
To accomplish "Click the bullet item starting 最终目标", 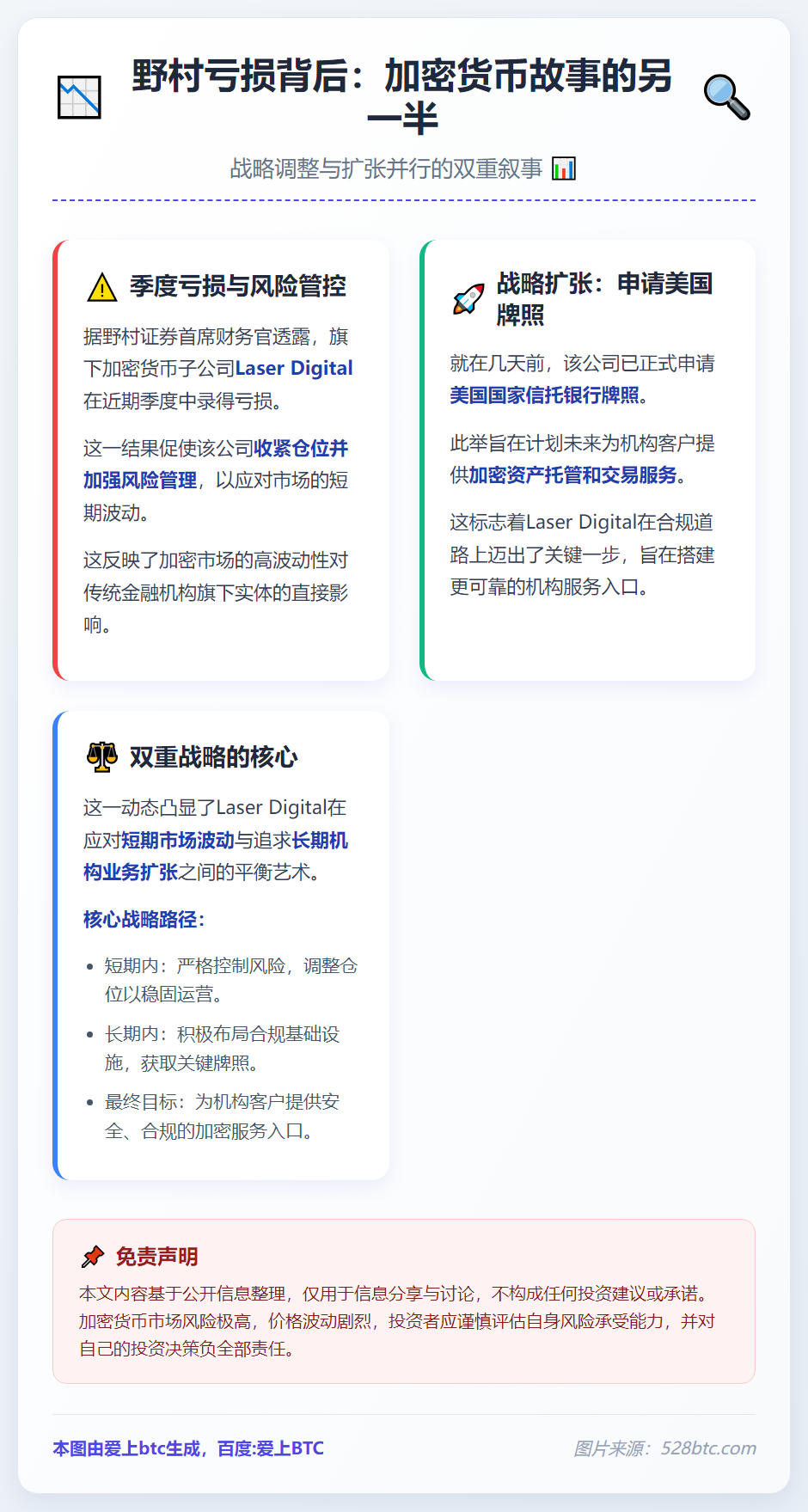I will (223, 1117).
